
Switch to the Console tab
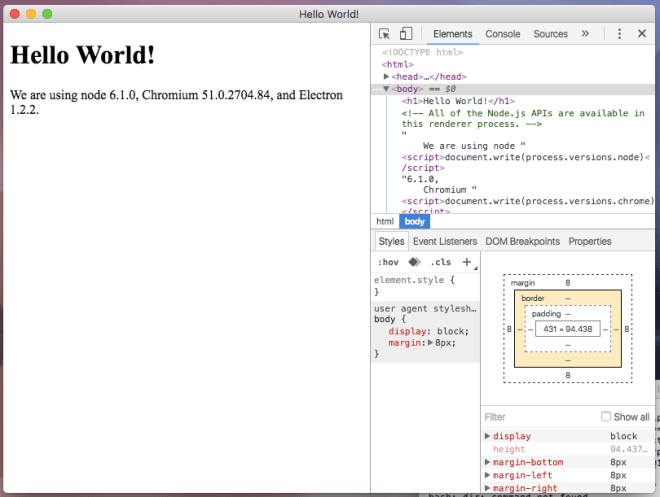click(x=502, y=34)
